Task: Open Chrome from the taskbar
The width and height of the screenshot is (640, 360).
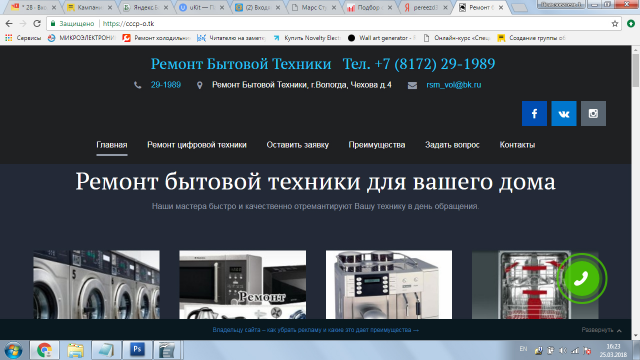Action: coord(44,350)
